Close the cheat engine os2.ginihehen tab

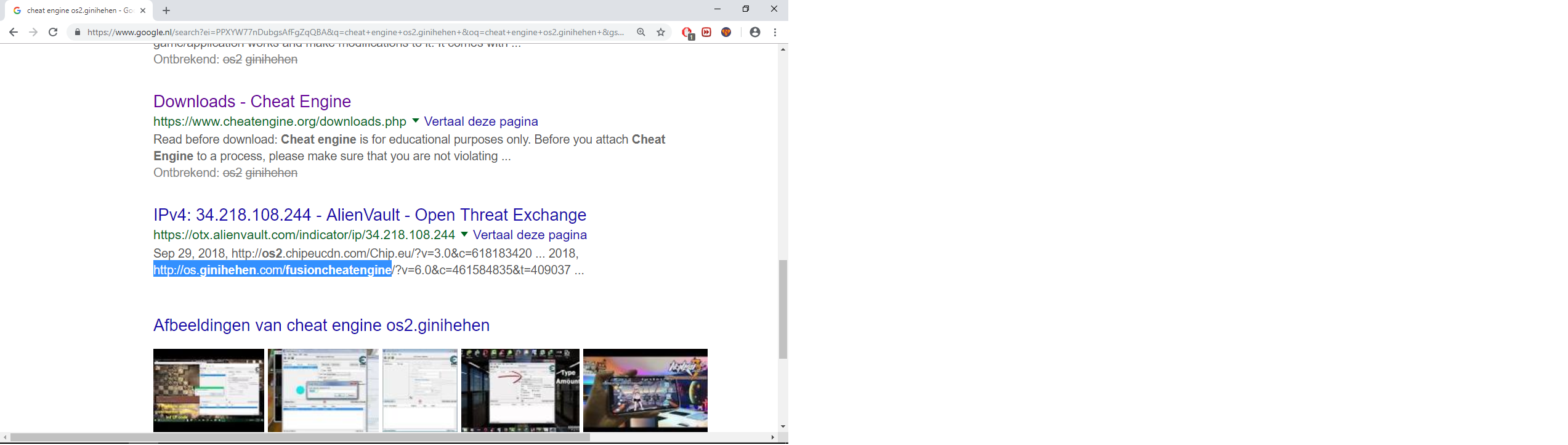pyautogui.click(x=143, y=10)
